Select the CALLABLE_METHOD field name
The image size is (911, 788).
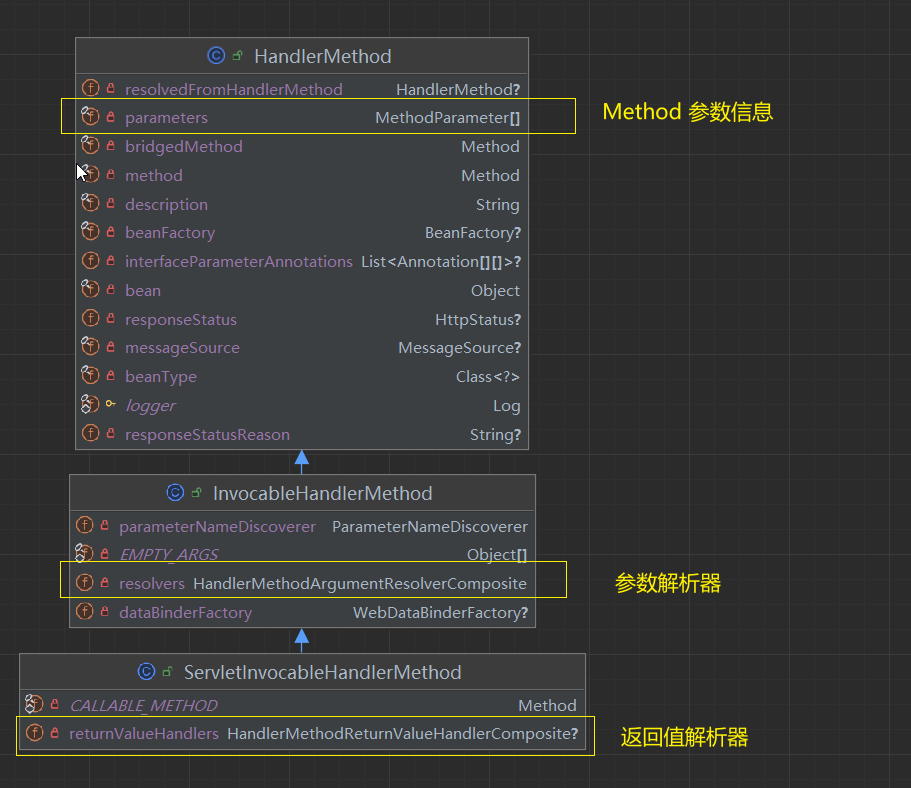143,705
